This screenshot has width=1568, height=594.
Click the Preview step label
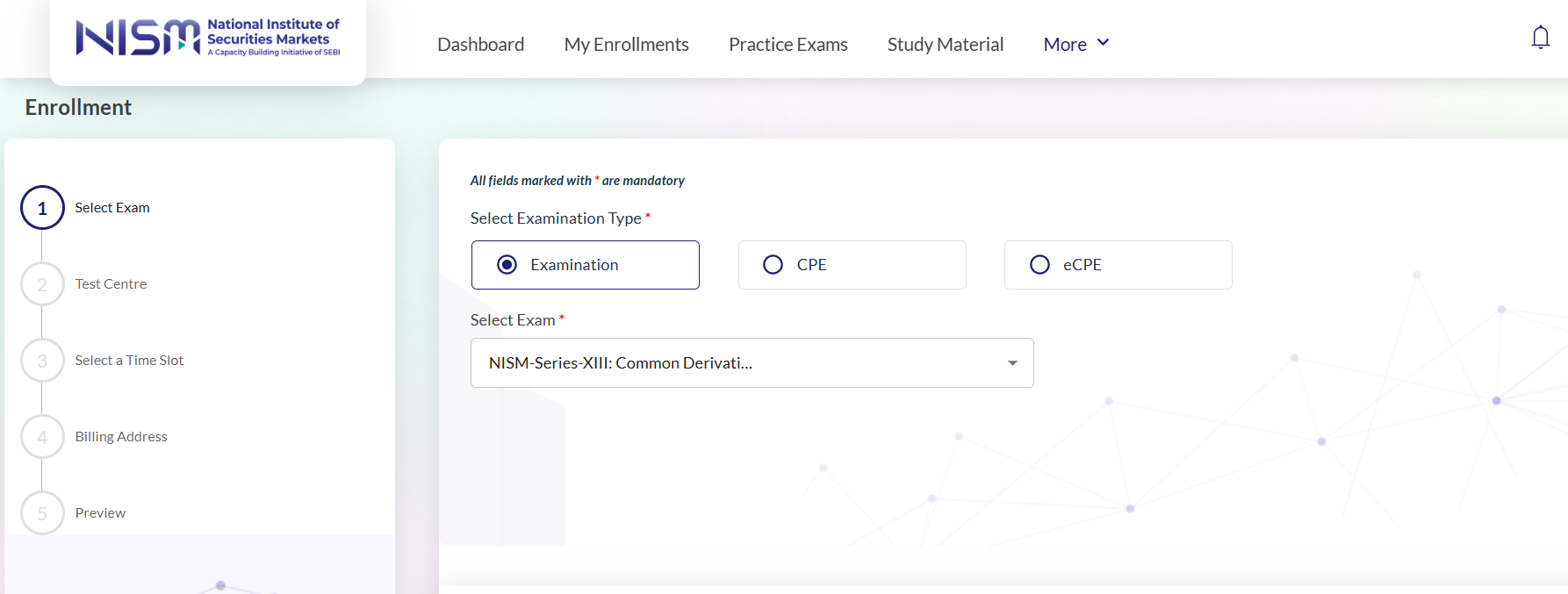[100, 513]
